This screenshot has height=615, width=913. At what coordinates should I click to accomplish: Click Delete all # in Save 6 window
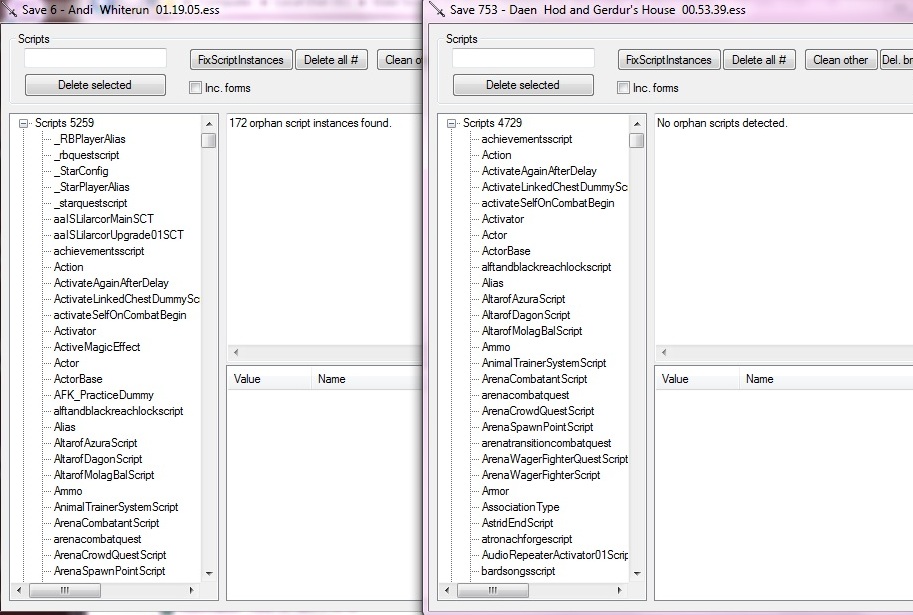331,60
